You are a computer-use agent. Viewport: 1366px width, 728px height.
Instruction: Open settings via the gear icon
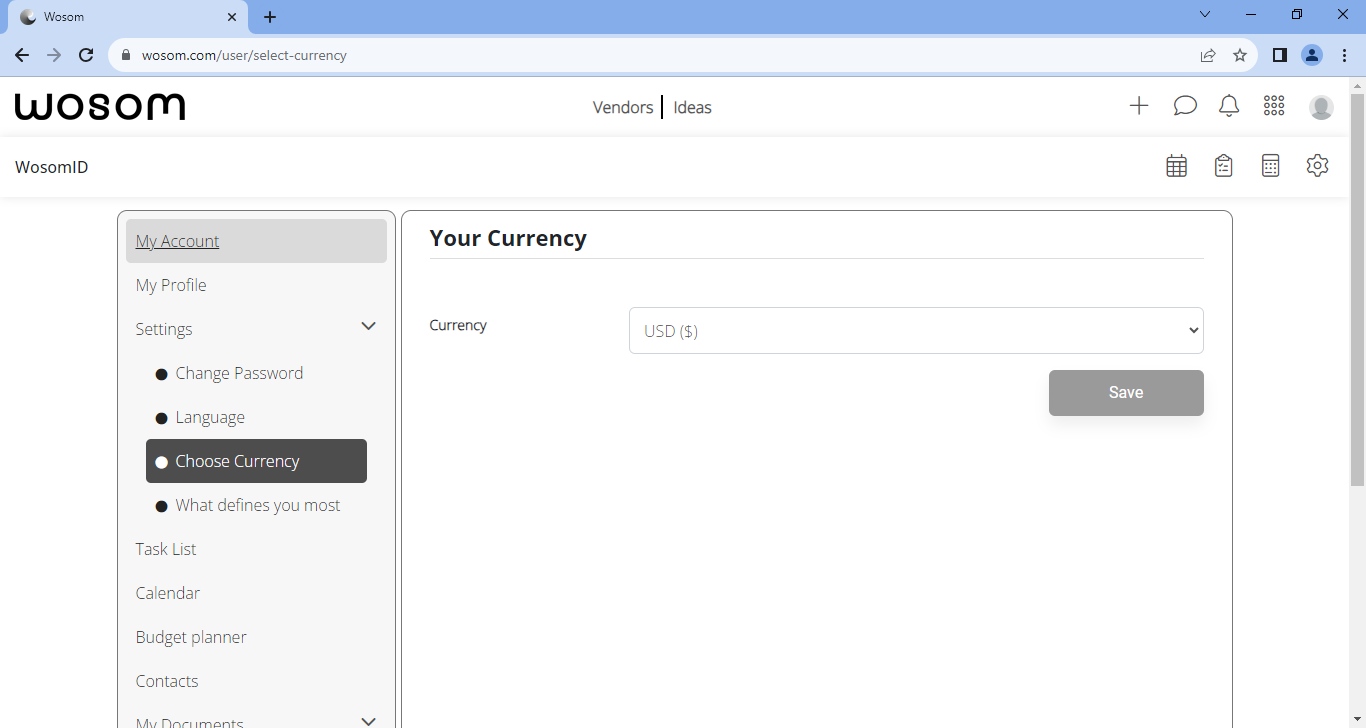click(1317, 164)
